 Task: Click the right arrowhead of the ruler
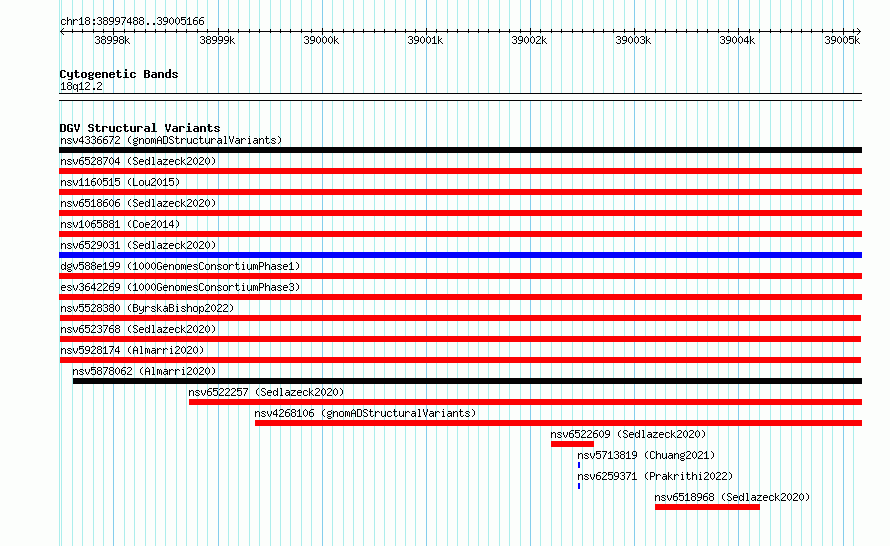(859, 32)
